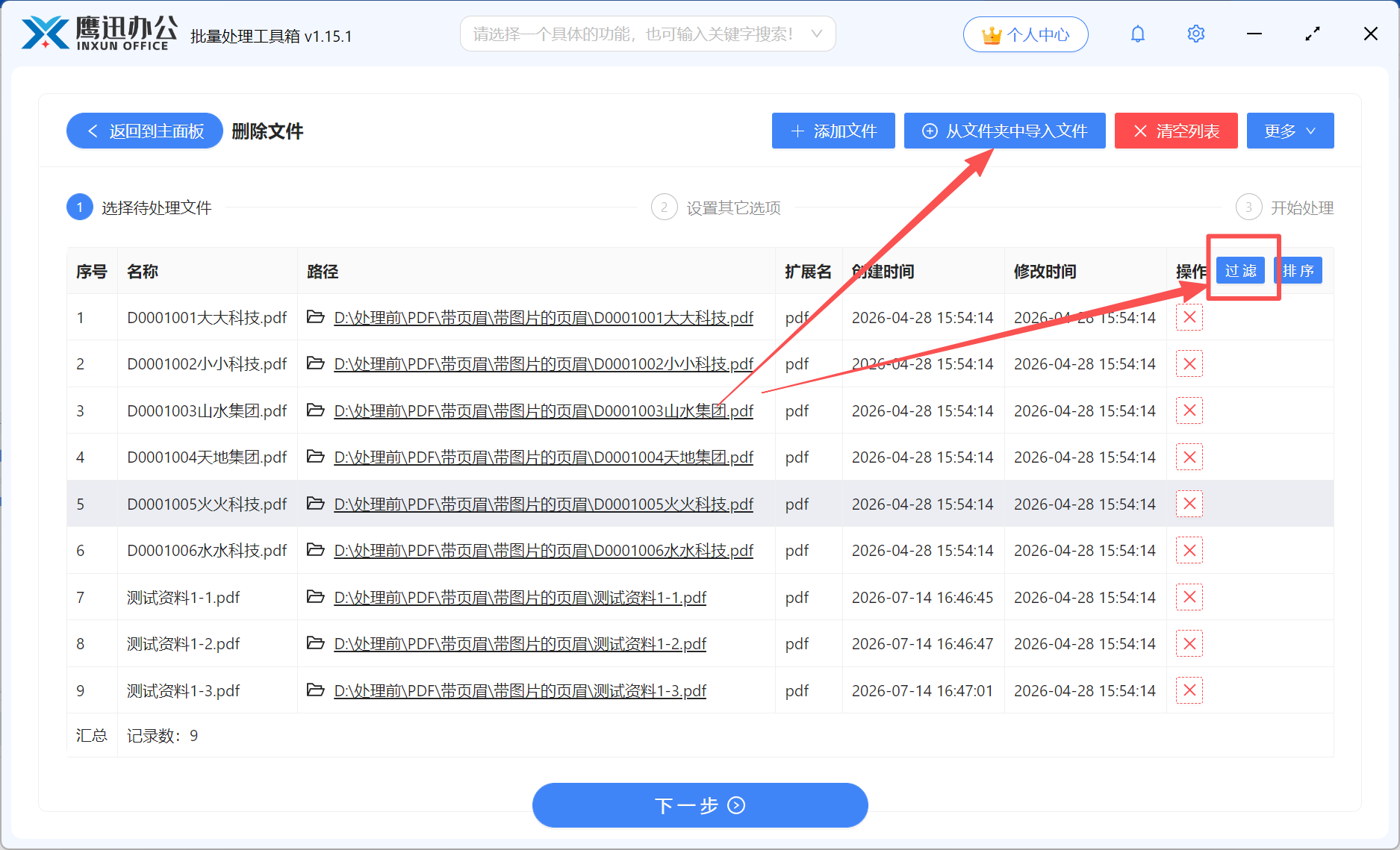Screen dimensions: 1400x850
Task: Remove 测试资料1-3.pdf using its red X
Action: pyautogui.click(x=1189, y=690)
